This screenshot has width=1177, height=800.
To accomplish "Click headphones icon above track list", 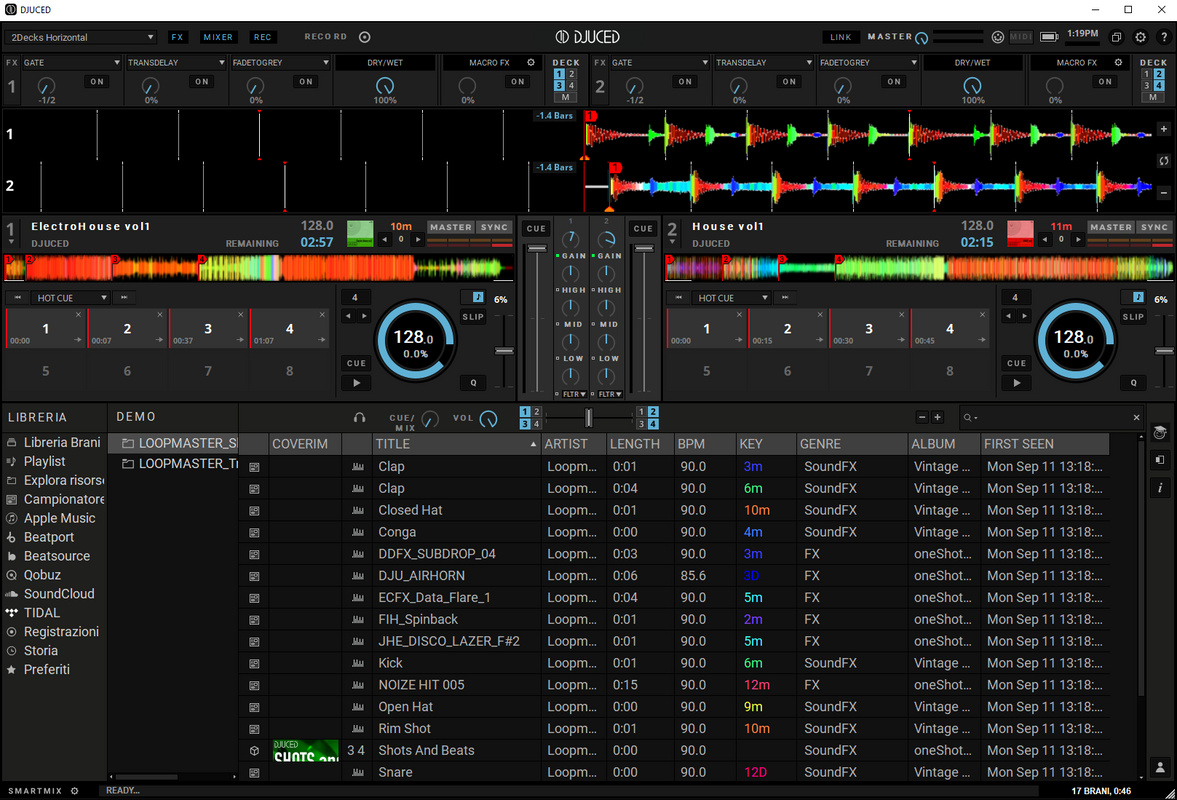I will [360, 418].
